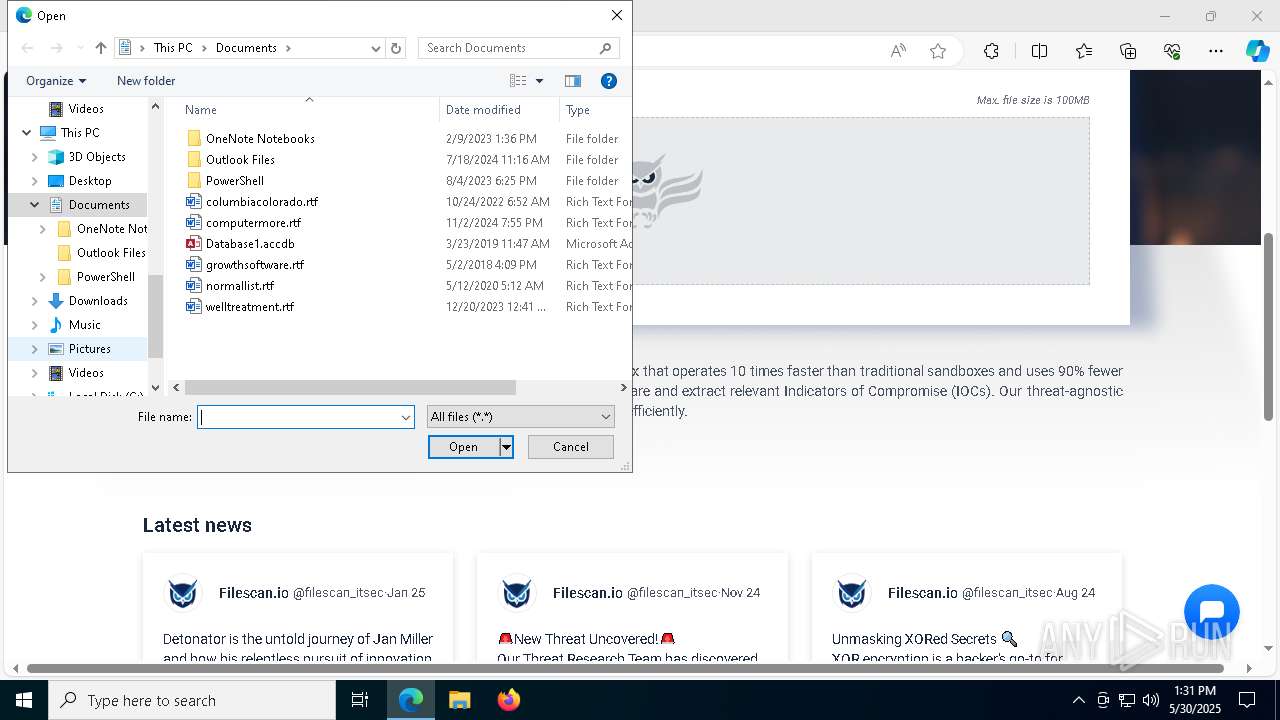
Task: Add page to favorites star
Action: coord(938,51)
